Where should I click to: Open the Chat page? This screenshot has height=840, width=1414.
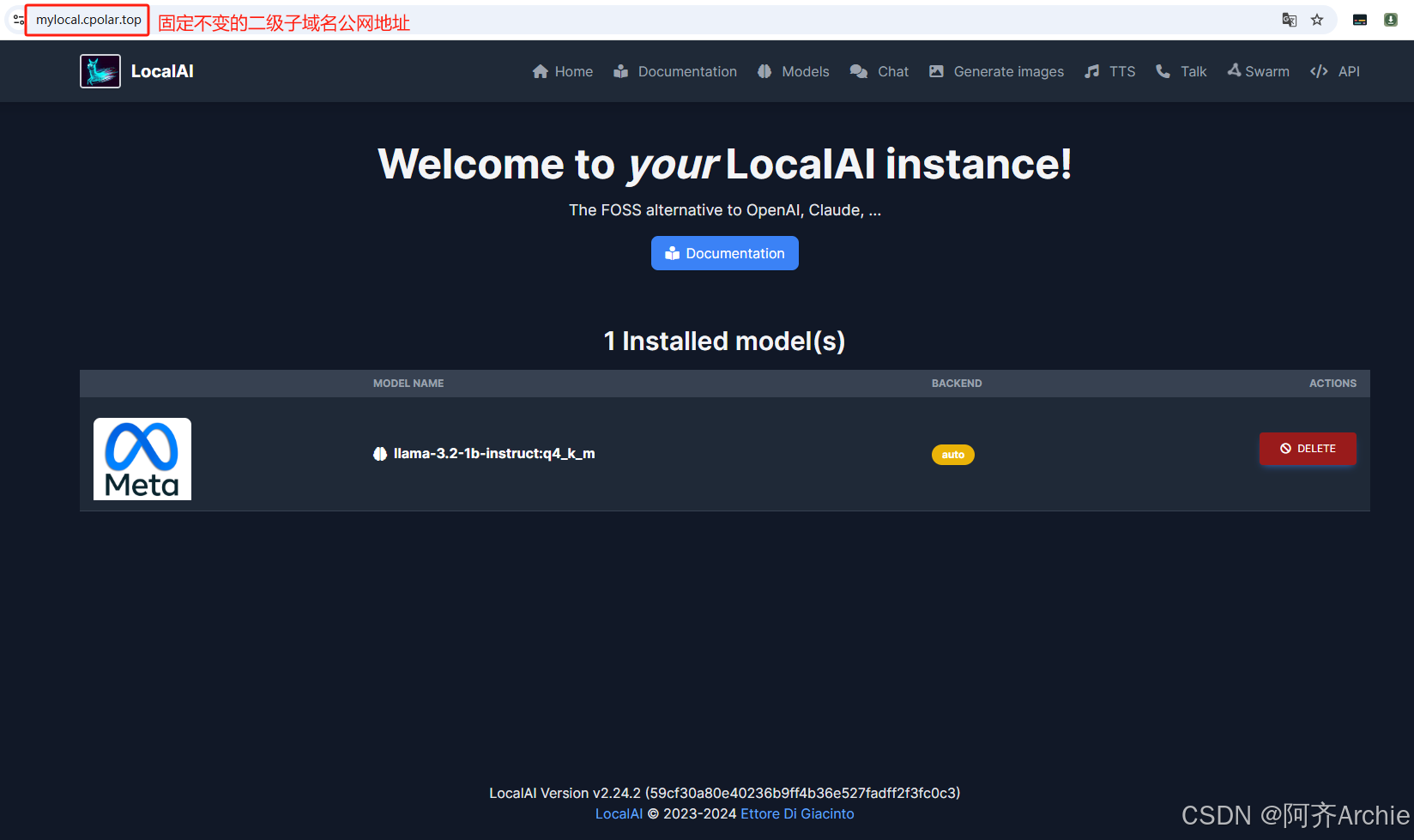tap(879, 71)
